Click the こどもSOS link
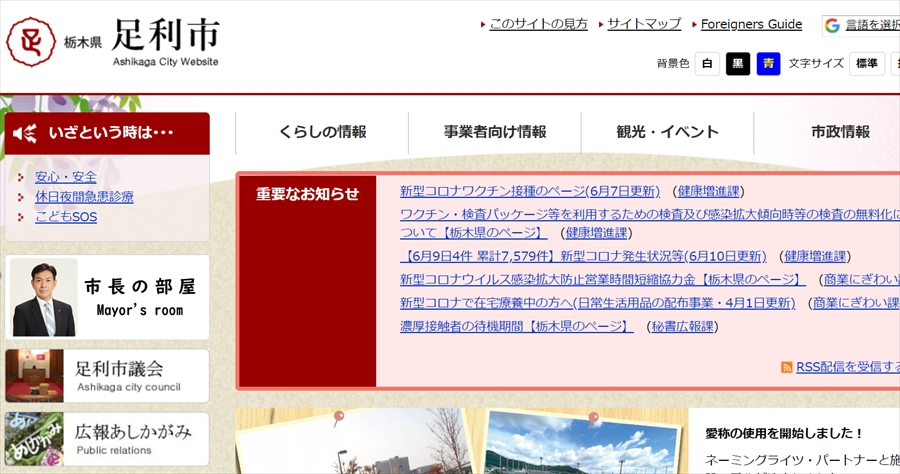Viewport: 900px width, 474px height. click(66, 217)
